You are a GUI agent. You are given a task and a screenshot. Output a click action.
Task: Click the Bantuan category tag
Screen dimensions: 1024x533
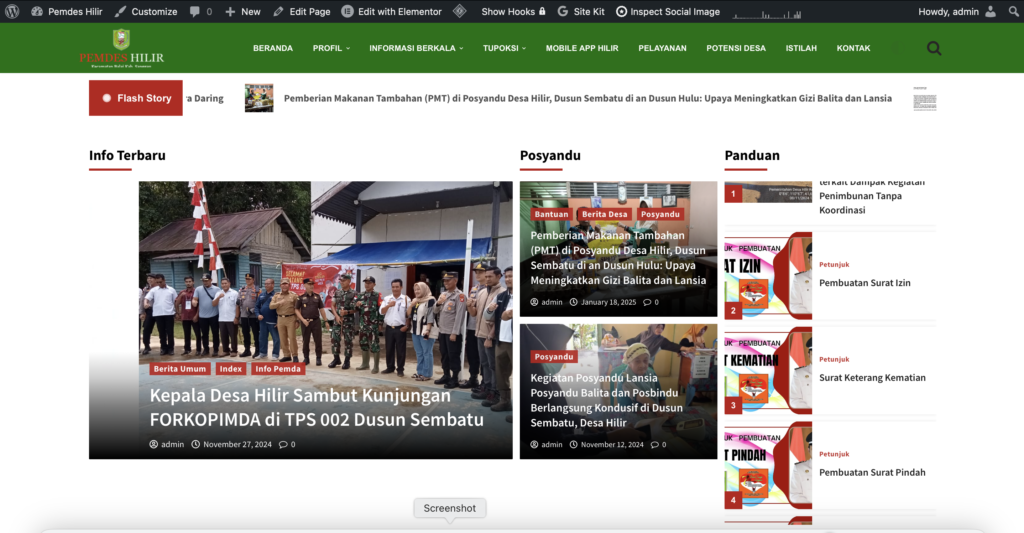click(551, 214)
